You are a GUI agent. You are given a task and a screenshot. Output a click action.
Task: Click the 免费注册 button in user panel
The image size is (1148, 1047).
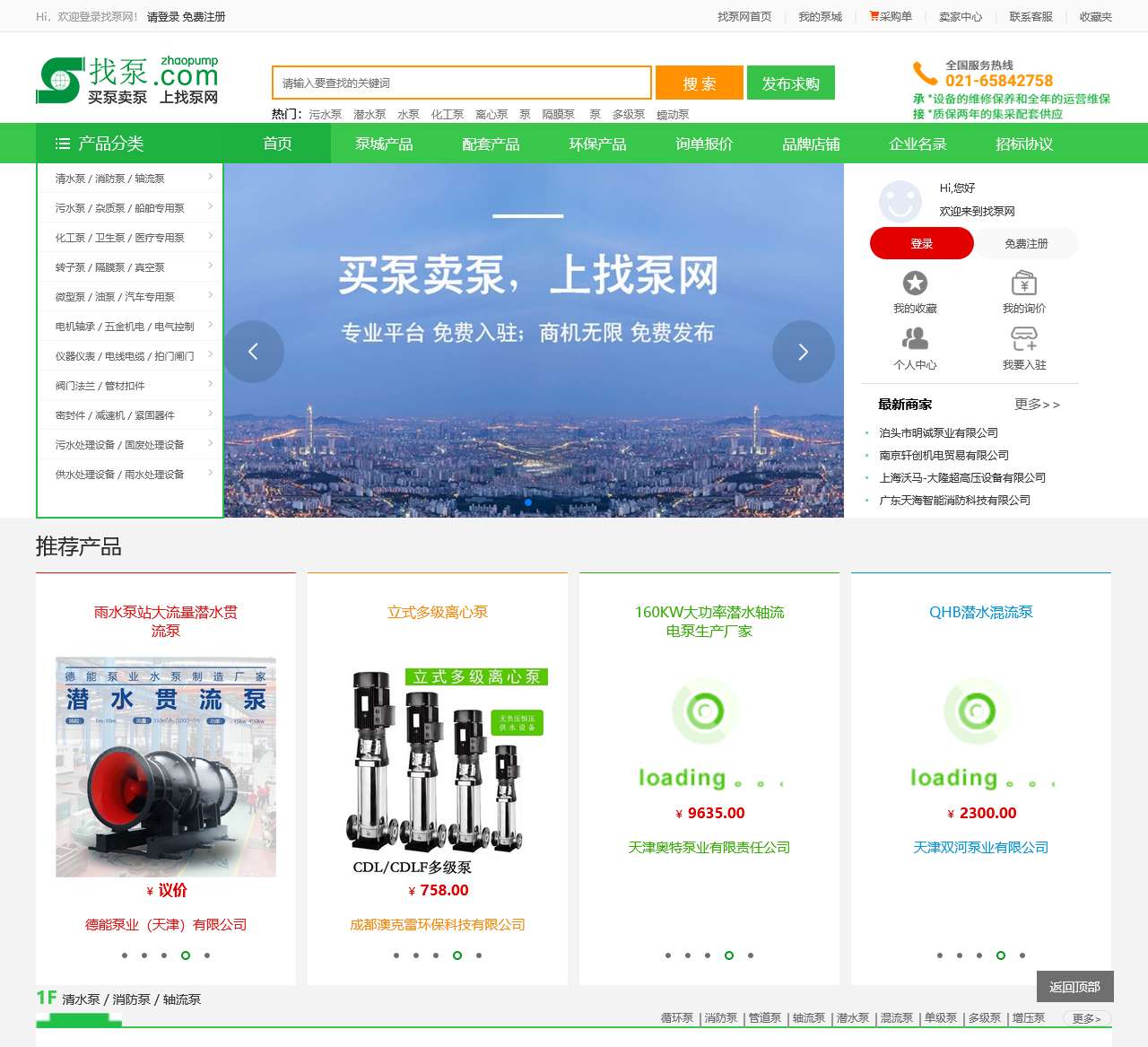(x=1026, y=243)
